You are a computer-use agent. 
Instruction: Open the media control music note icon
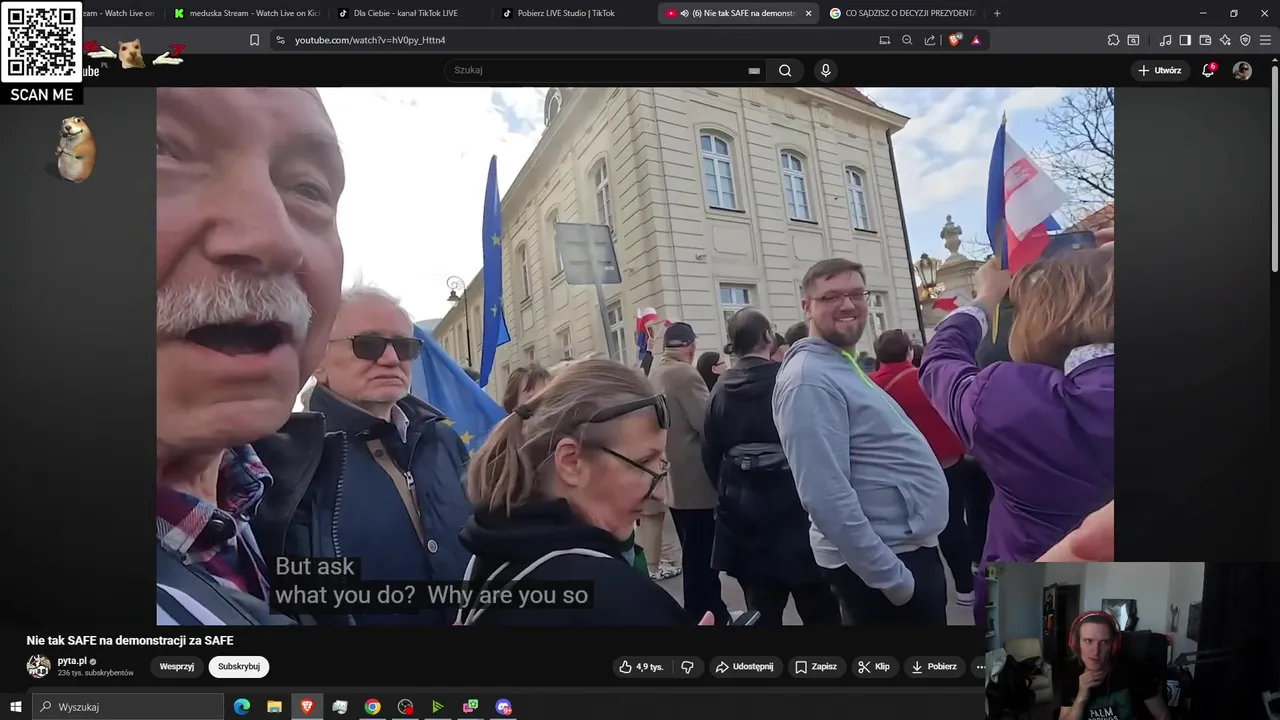click(1165, 40)
